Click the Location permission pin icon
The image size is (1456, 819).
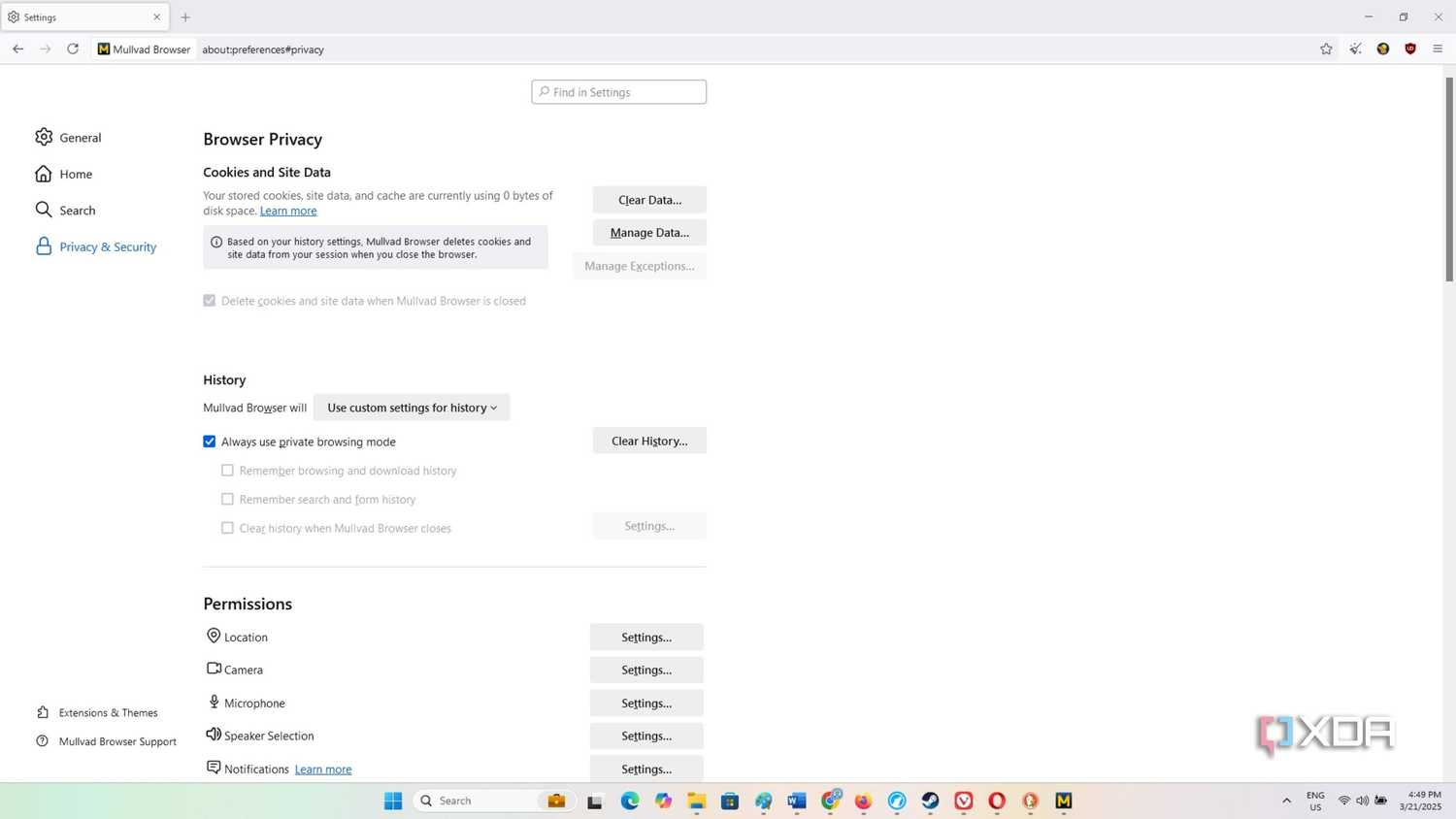pyautogui.click(x=214, y=636)
